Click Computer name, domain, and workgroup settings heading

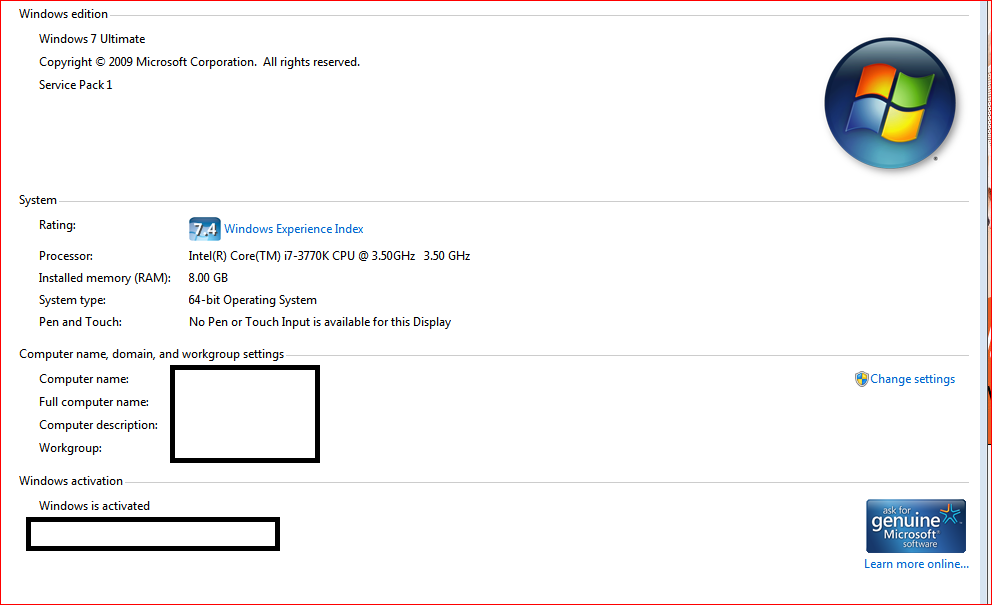tap(151, 354)
